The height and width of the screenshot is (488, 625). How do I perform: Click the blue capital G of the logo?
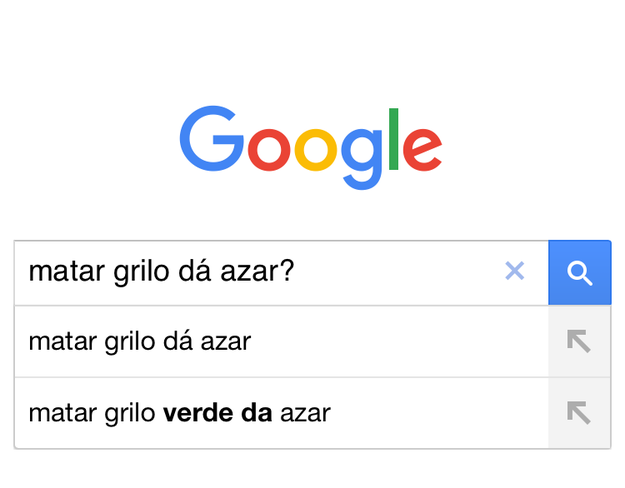pyautogui.click(x=211, y=139)
